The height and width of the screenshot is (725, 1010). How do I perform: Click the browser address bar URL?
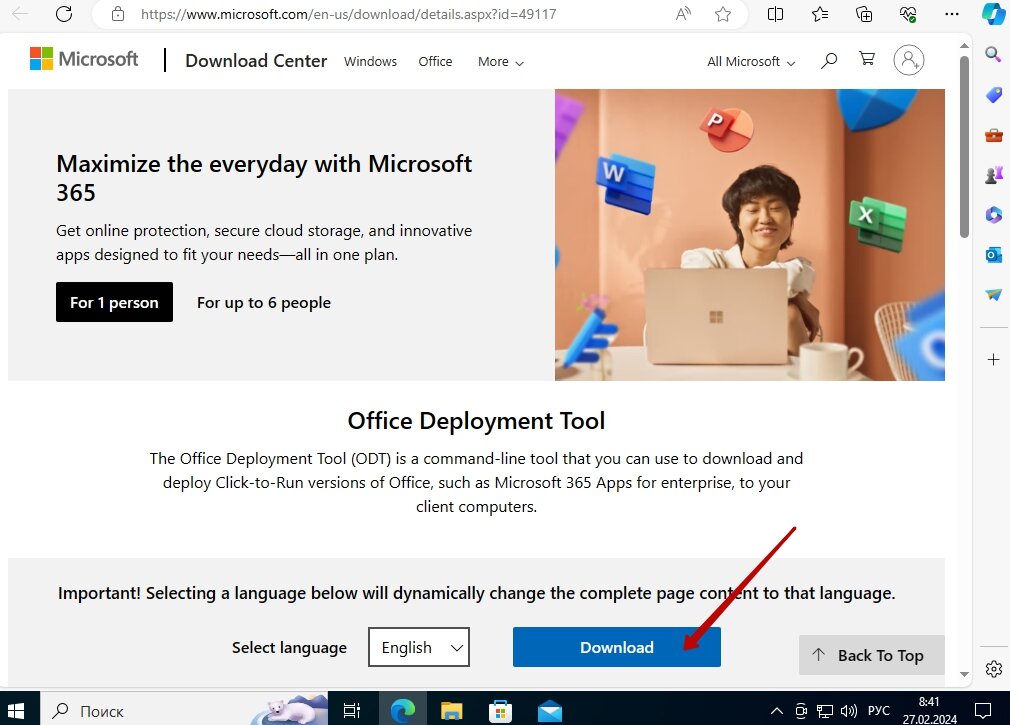348,14
